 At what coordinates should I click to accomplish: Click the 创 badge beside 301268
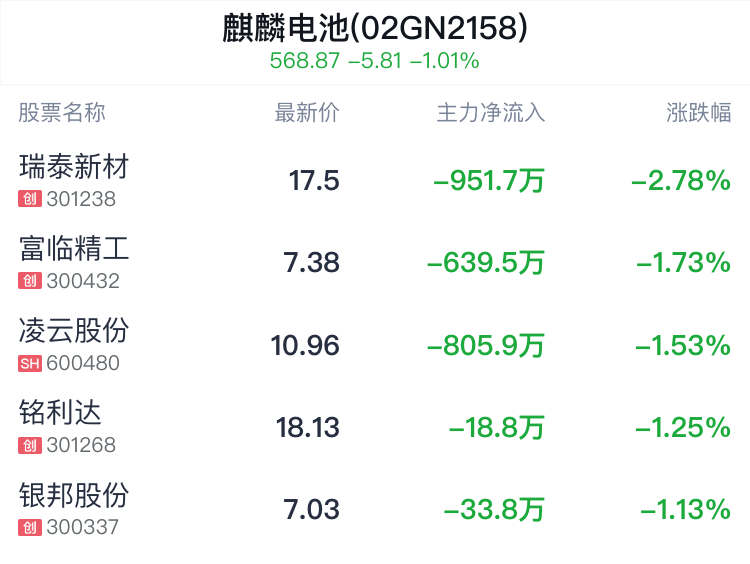[x=30, y=445]
